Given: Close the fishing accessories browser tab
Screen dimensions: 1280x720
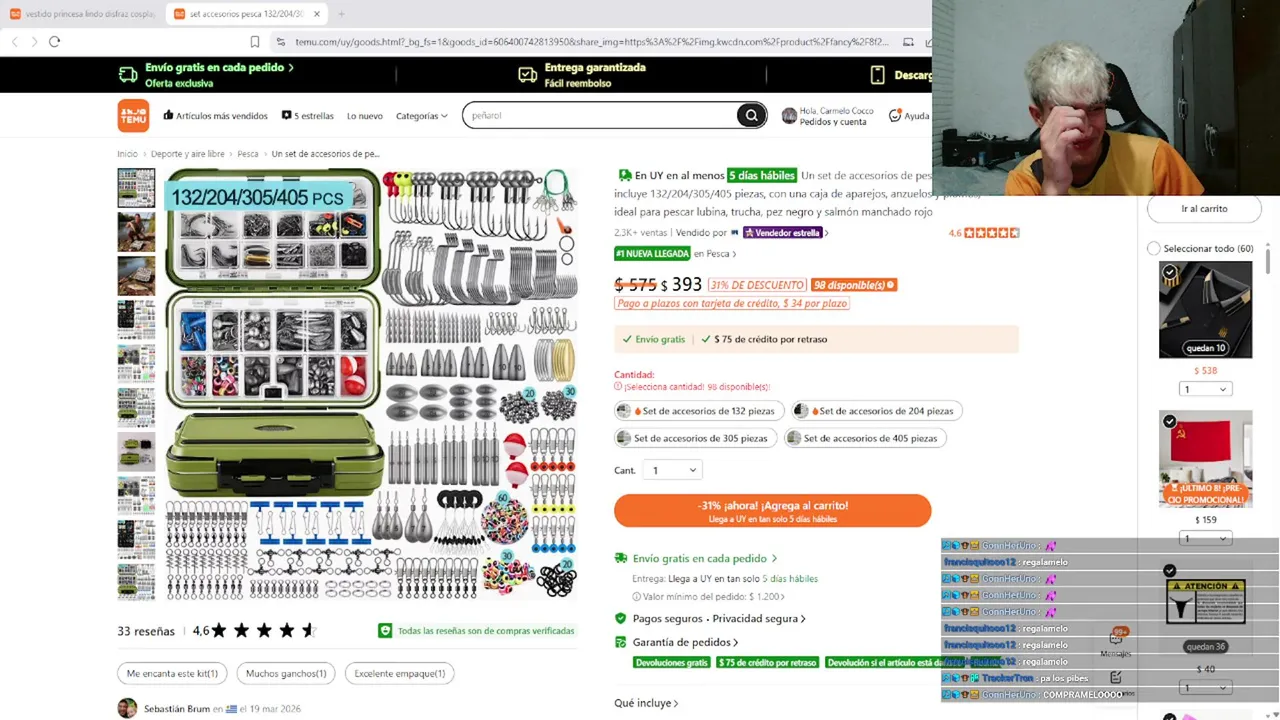Looking at the screenshot, I should [x=317, y=14].
